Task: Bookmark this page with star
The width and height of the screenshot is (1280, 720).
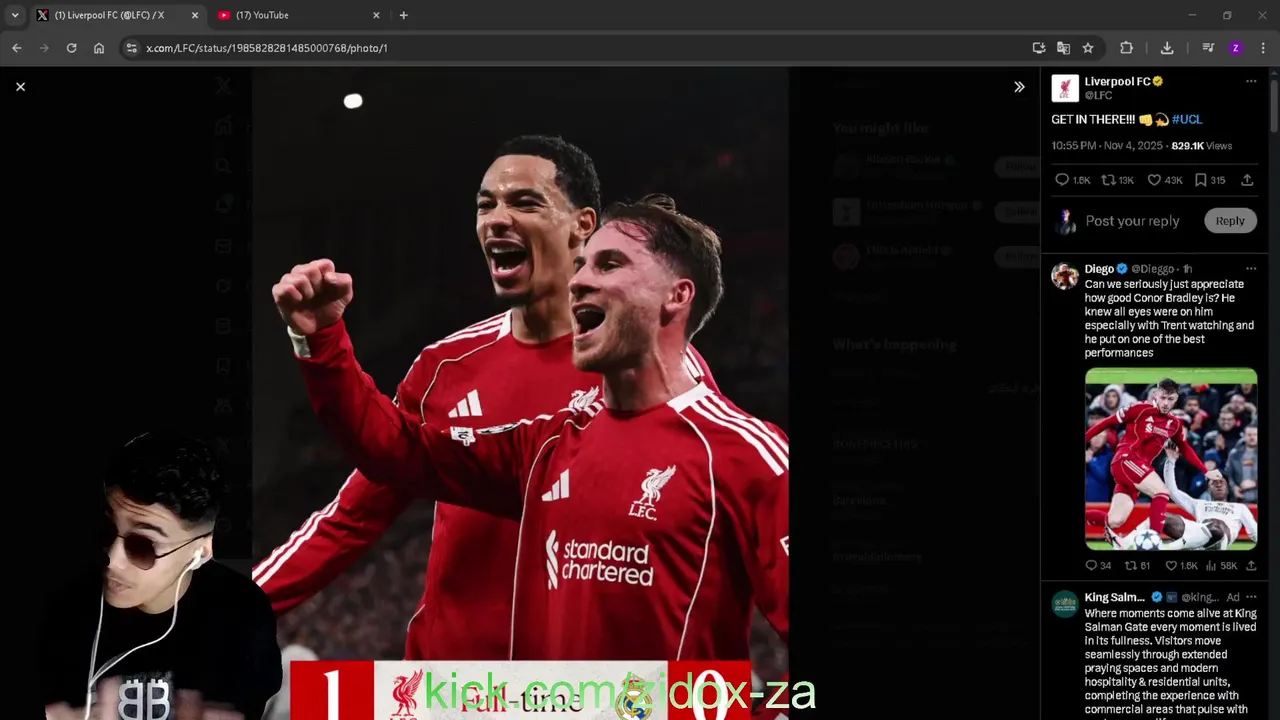Action: [1088, 48]
